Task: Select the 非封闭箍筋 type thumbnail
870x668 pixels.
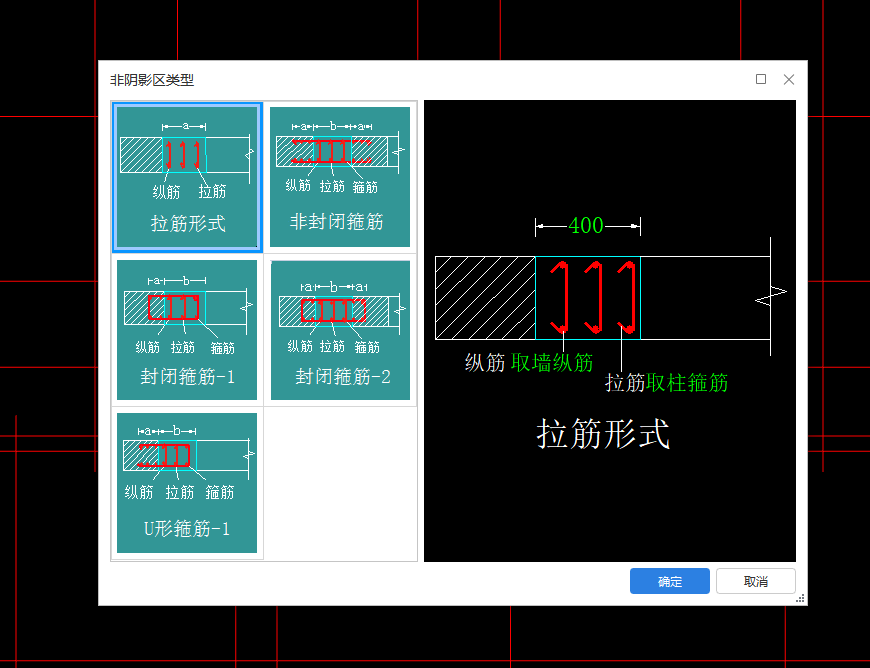Action: (x=340, y=177)
